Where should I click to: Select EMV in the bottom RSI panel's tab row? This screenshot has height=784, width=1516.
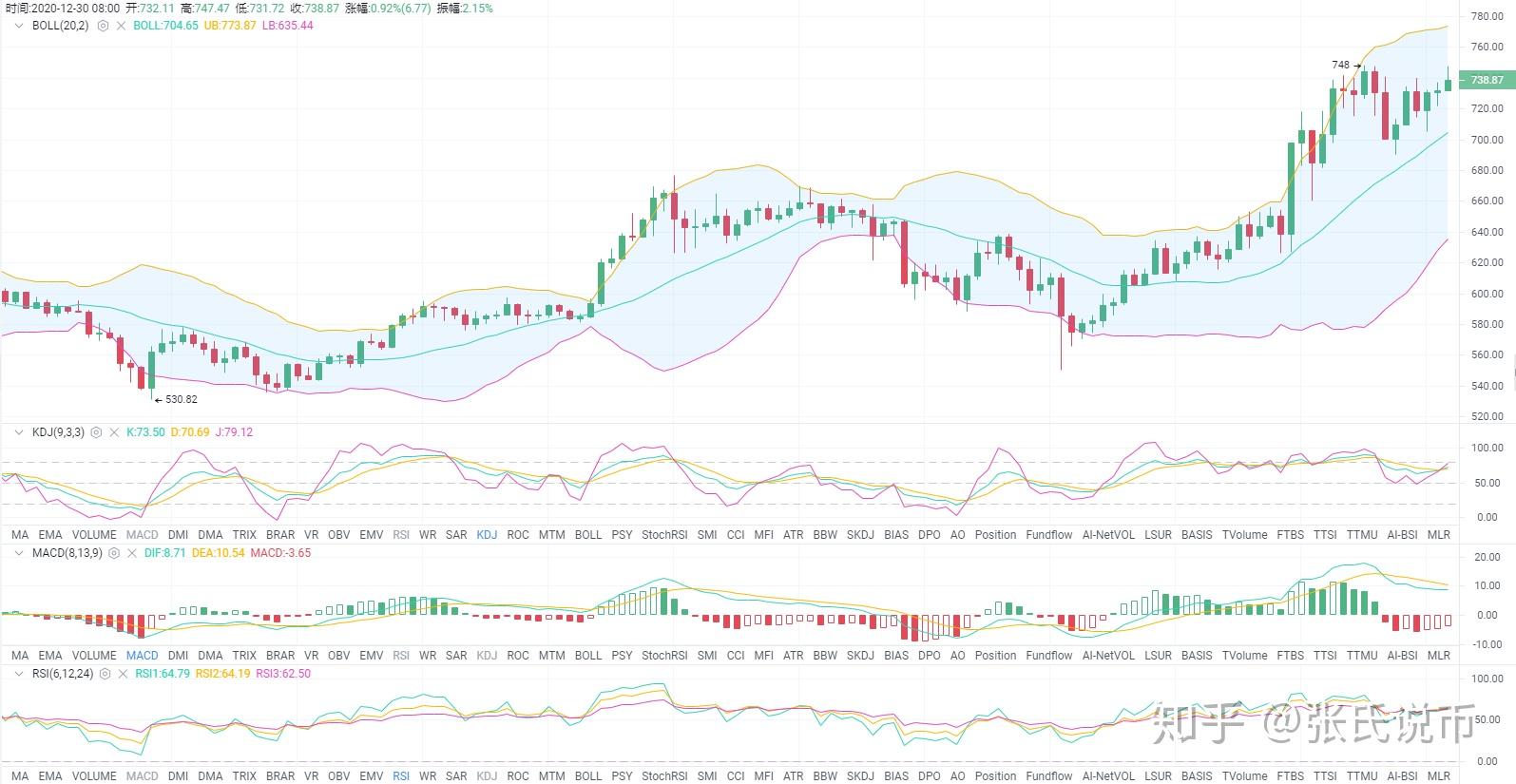372,776
